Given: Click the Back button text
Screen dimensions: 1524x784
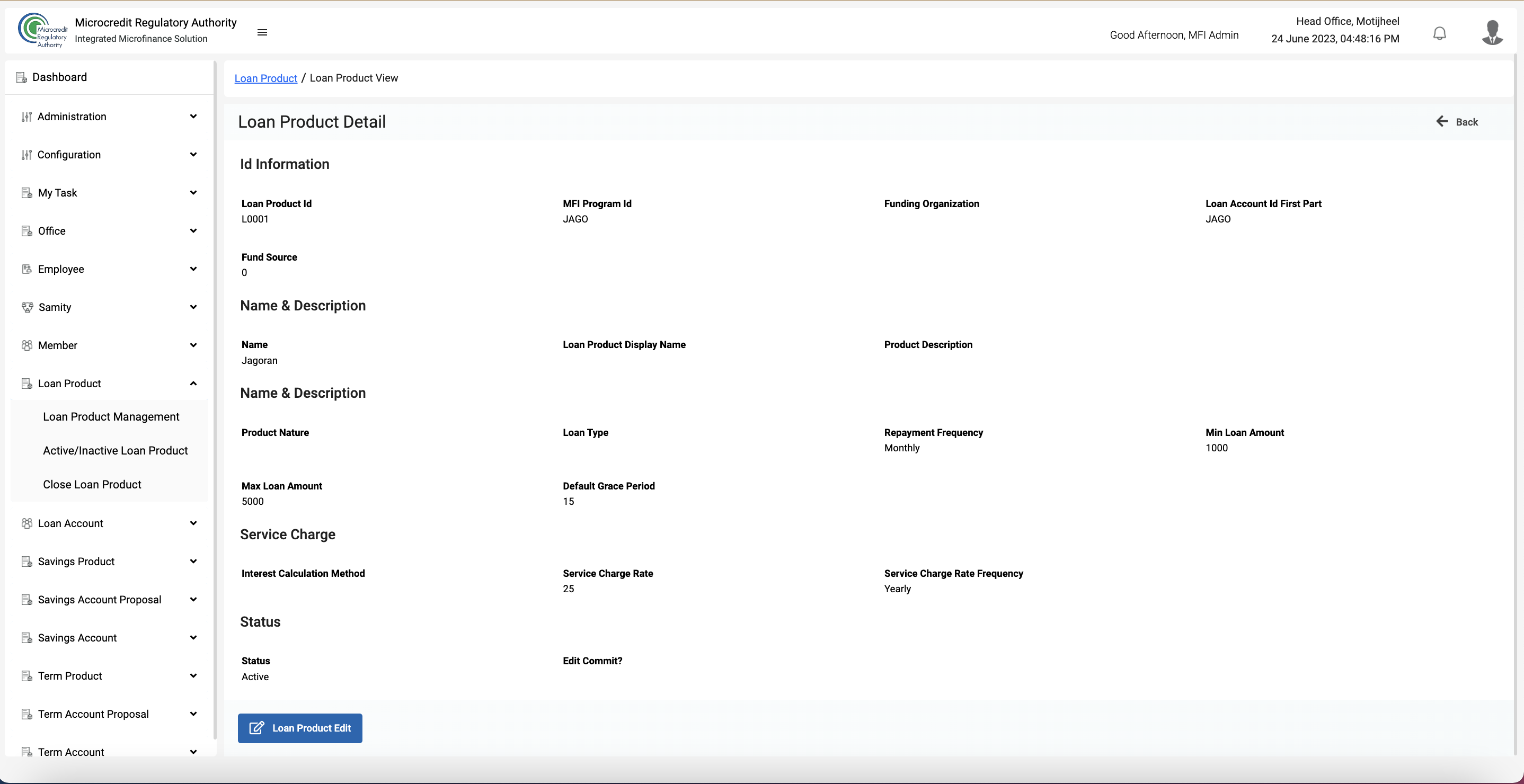Looking at the screenshot, I should [1467, 122].
